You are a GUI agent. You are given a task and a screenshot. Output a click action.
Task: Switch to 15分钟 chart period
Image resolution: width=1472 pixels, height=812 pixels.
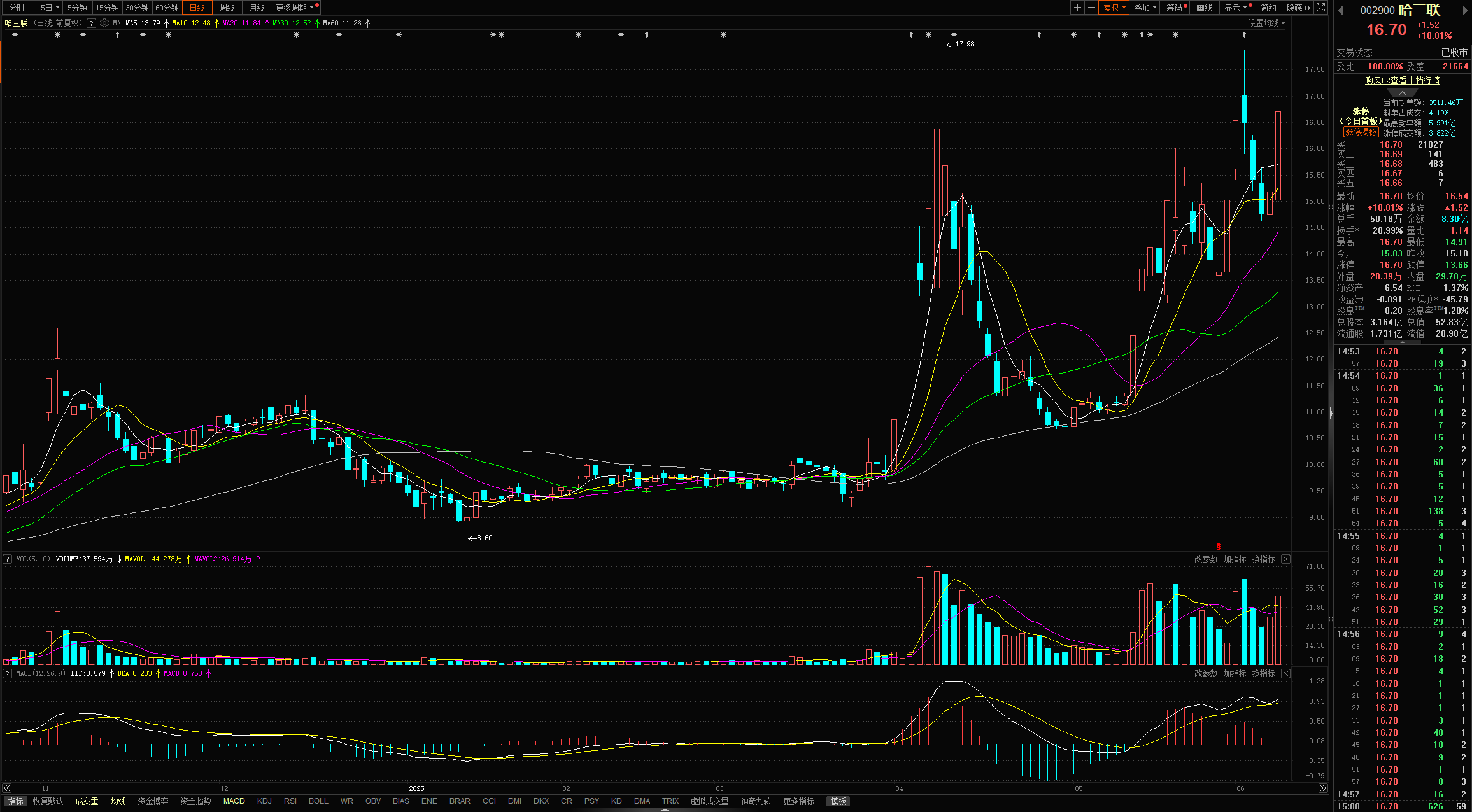pyautogui.click(x=107, y=8)
